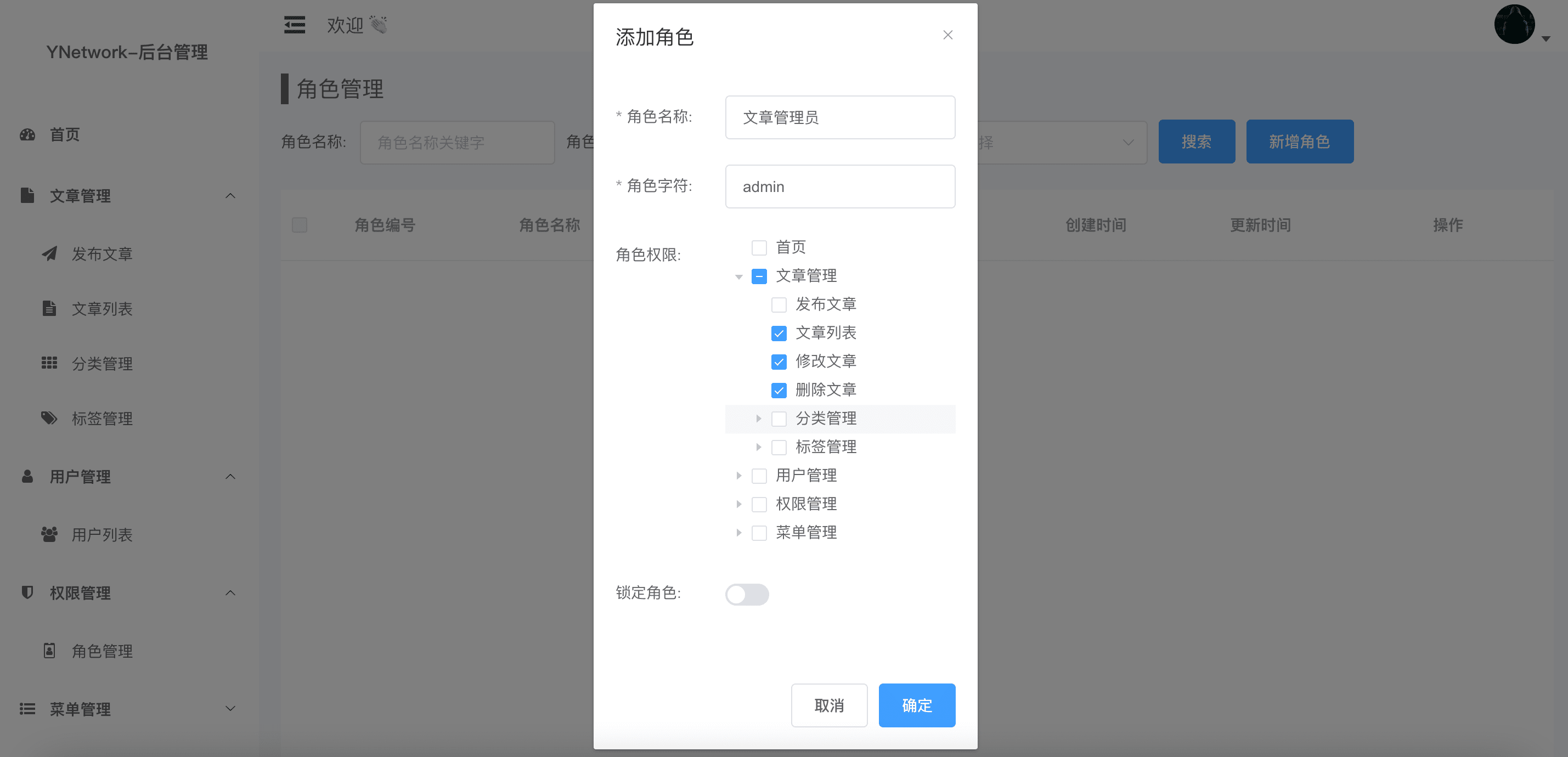1568x757 pixels.
Task: Select the 标签管理 tag icon
Action: (49, 418)
